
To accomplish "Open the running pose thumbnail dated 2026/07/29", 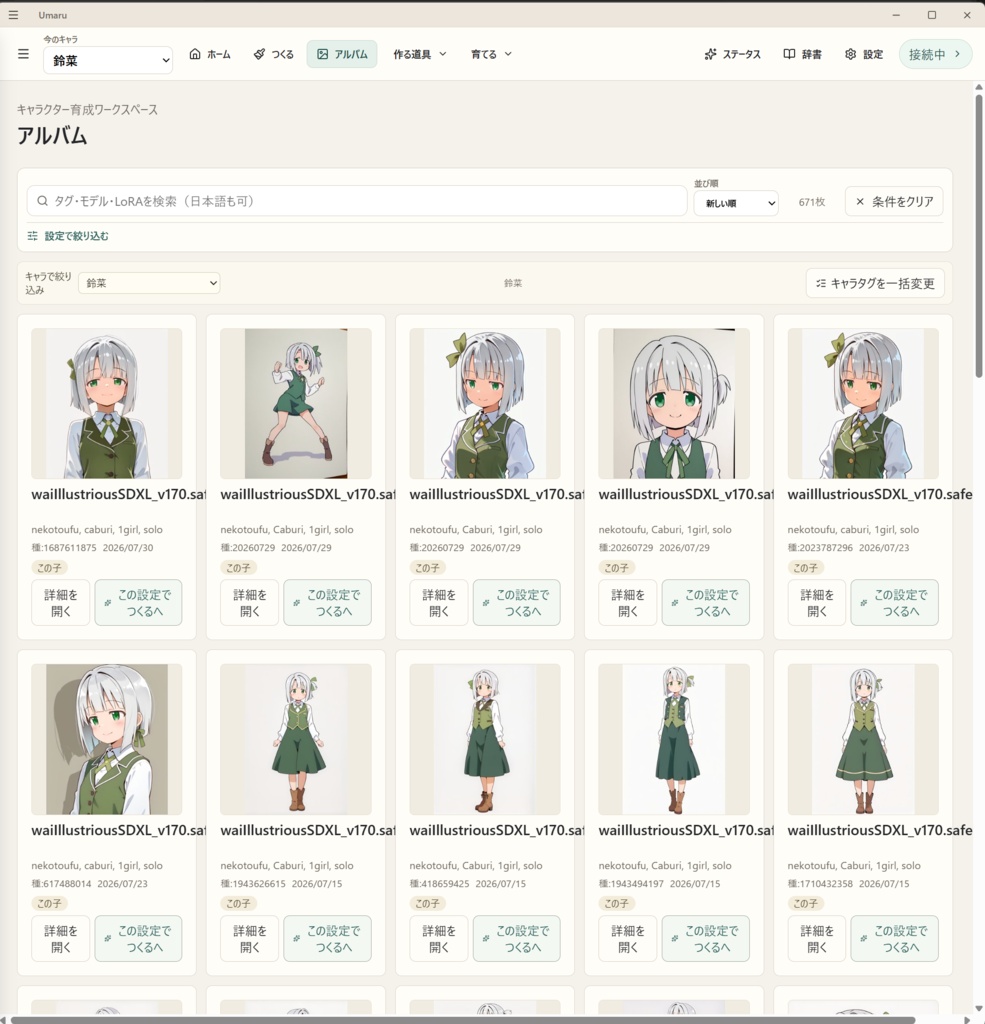I will [x=296, y=404].
